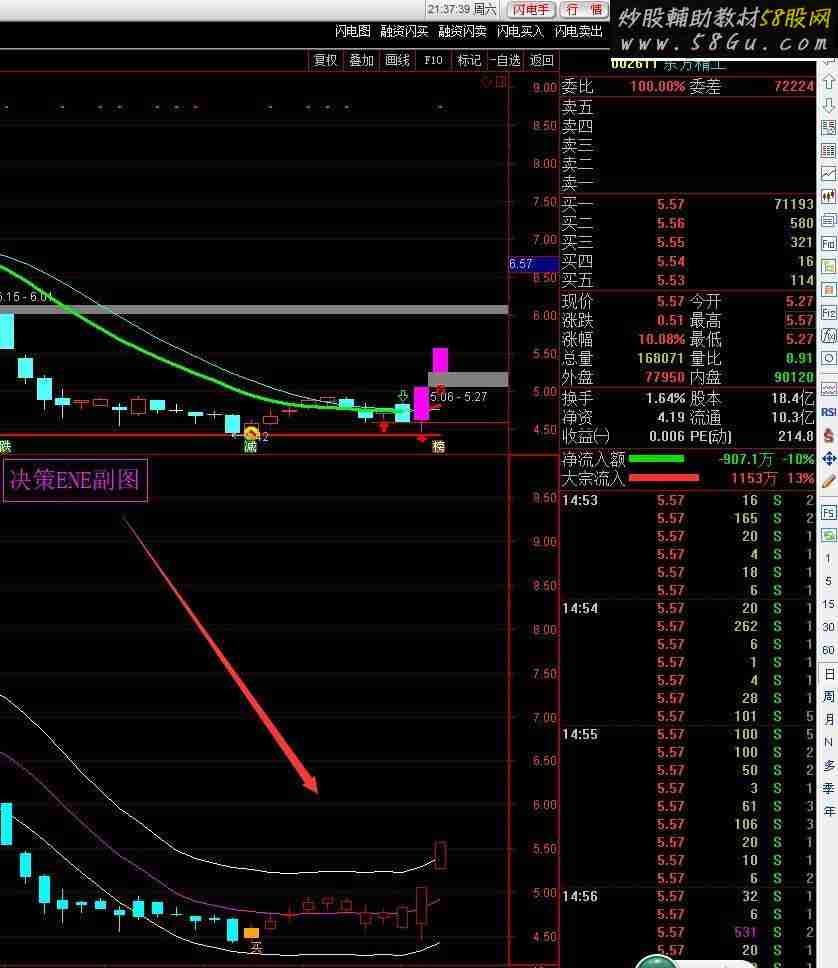This screenshot has height=968, width=838.
Task: Click the 买二 price 5.56
Action: (x=671, y=223)
